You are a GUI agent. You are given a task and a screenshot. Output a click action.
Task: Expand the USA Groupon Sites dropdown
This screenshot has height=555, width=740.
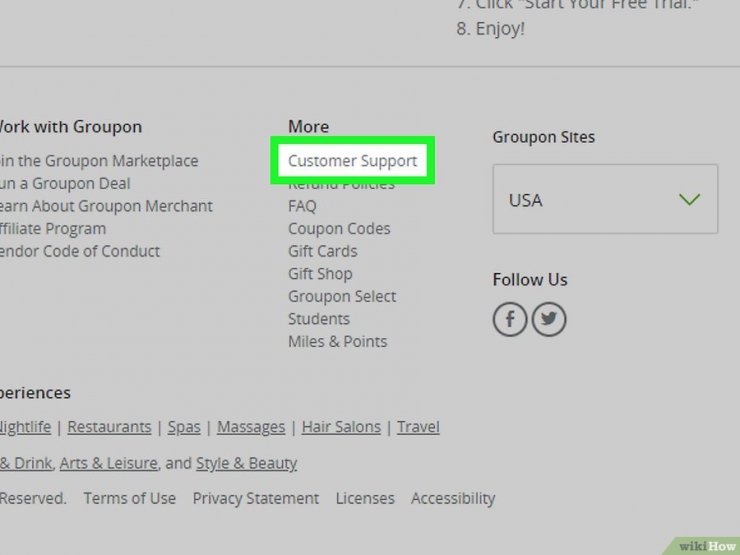pos(605,199)
